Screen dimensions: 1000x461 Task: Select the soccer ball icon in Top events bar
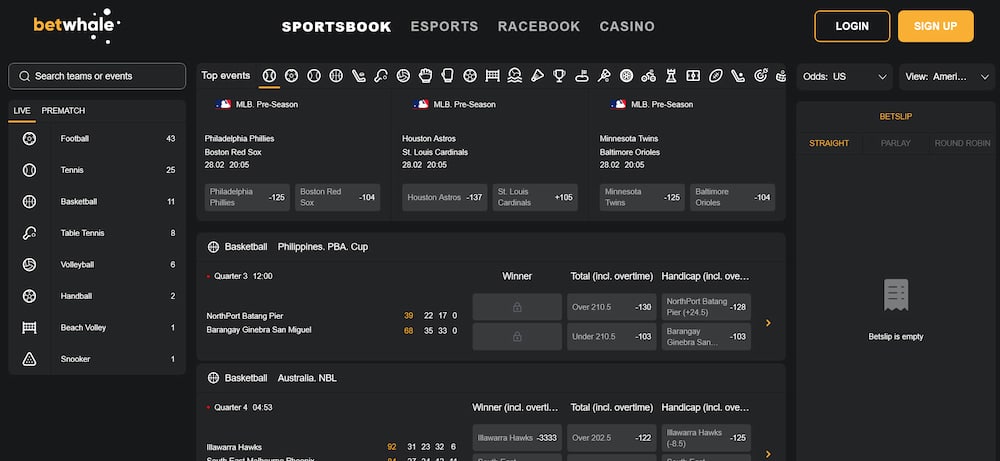(x=291, y=76)
